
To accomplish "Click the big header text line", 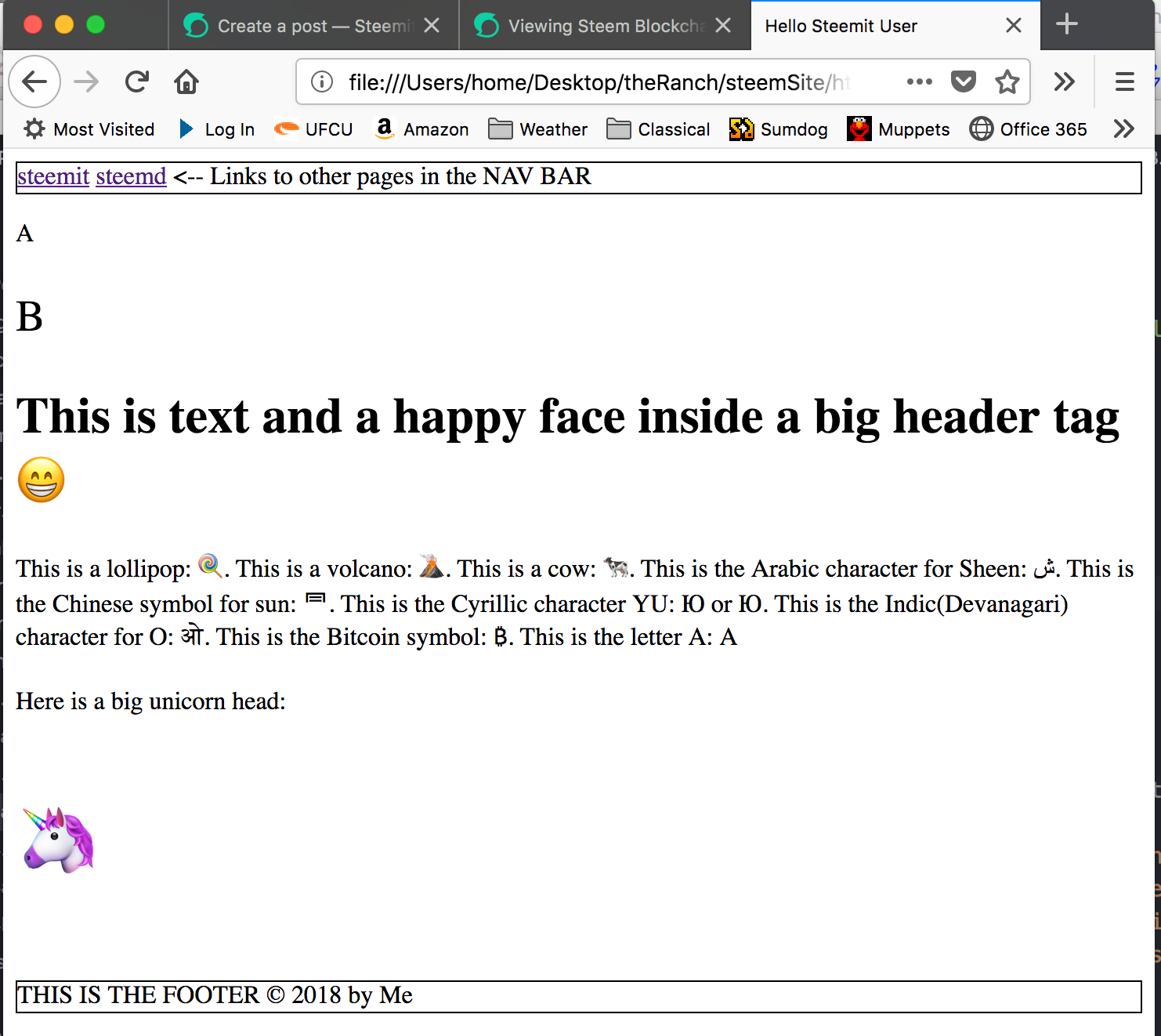I will (x=568, y=416).
